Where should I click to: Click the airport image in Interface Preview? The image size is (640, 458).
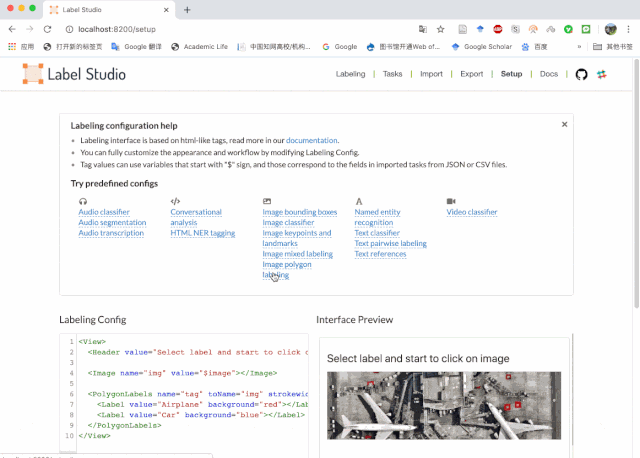pyautogui.click(x=444, y=405)
